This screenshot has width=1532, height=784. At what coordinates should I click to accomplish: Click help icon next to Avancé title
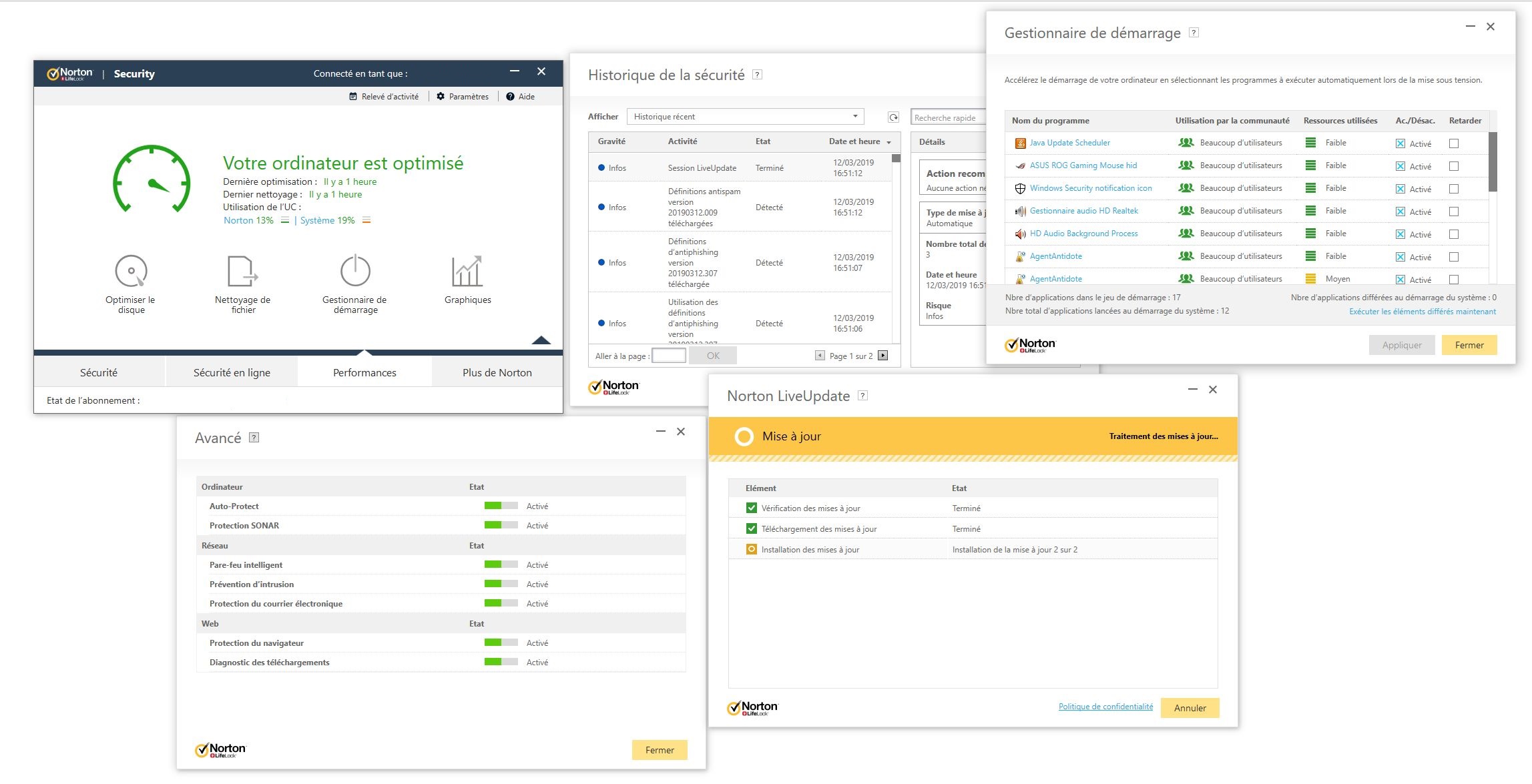point(254,438)
